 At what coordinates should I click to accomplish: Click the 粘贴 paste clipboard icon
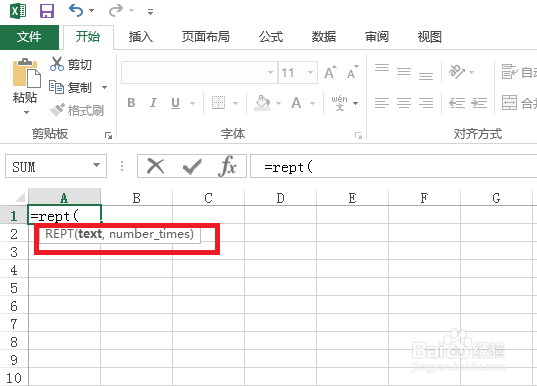26,73
